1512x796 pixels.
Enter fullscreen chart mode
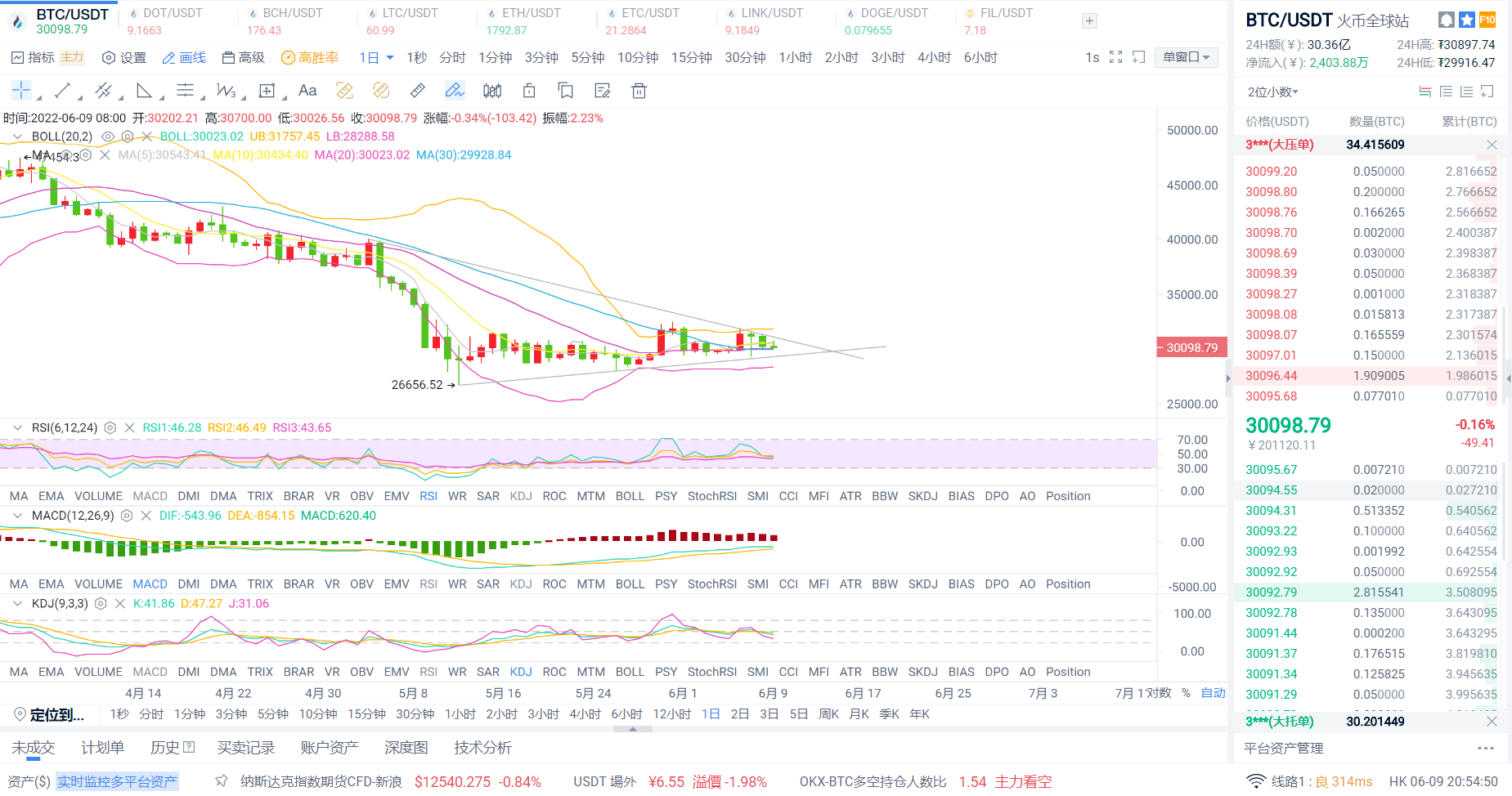coord(1115,57)
